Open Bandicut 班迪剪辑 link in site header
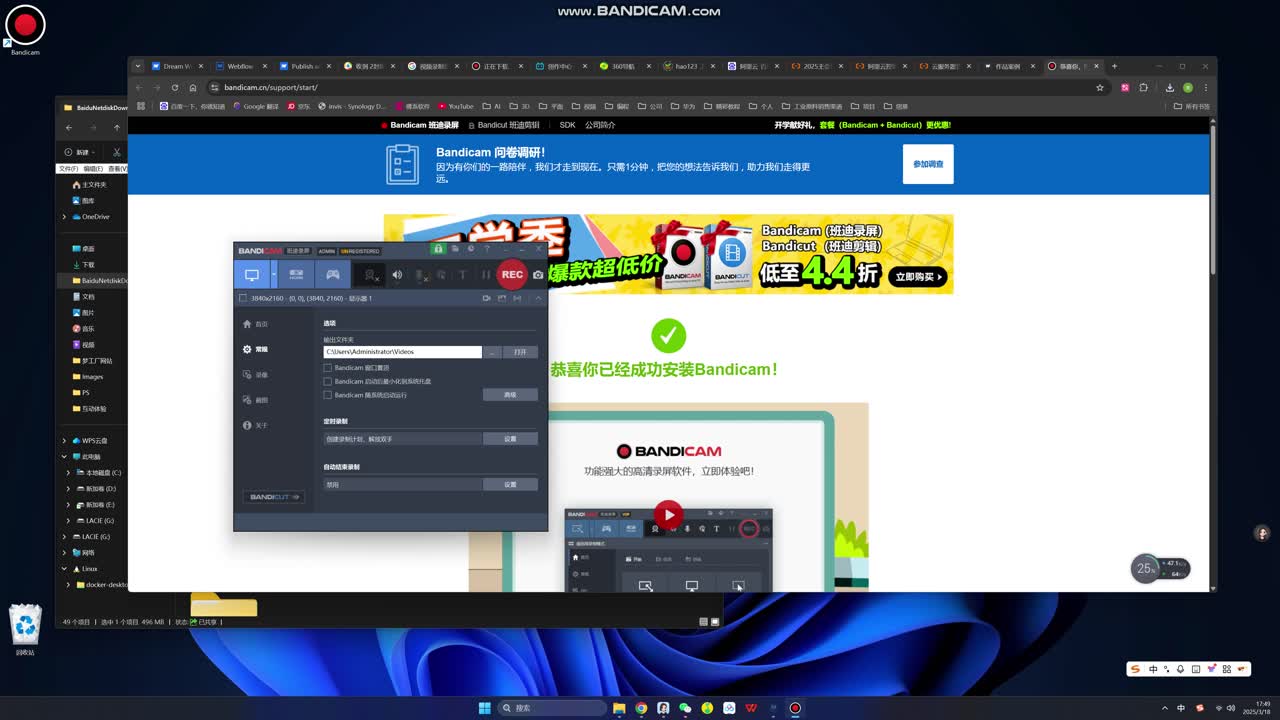This screenshot has height=720, width=1280. point(504,125)
